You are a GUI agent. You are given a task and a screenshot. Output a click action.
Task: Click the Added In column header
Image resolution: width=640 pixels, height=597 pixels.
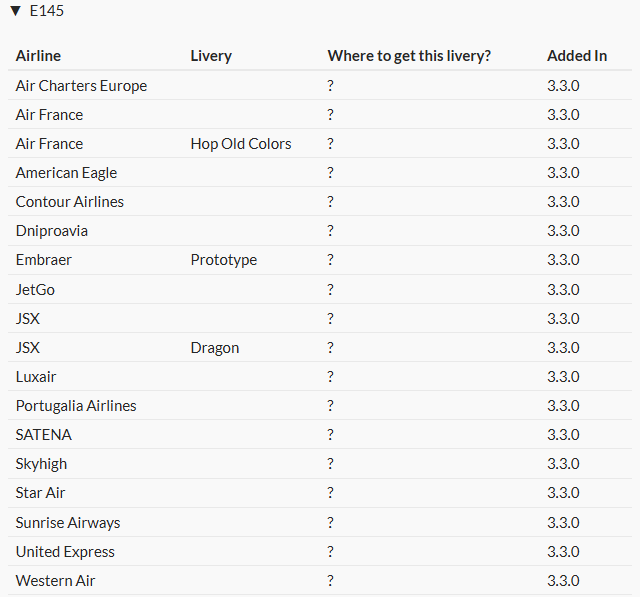coord(576,56)
